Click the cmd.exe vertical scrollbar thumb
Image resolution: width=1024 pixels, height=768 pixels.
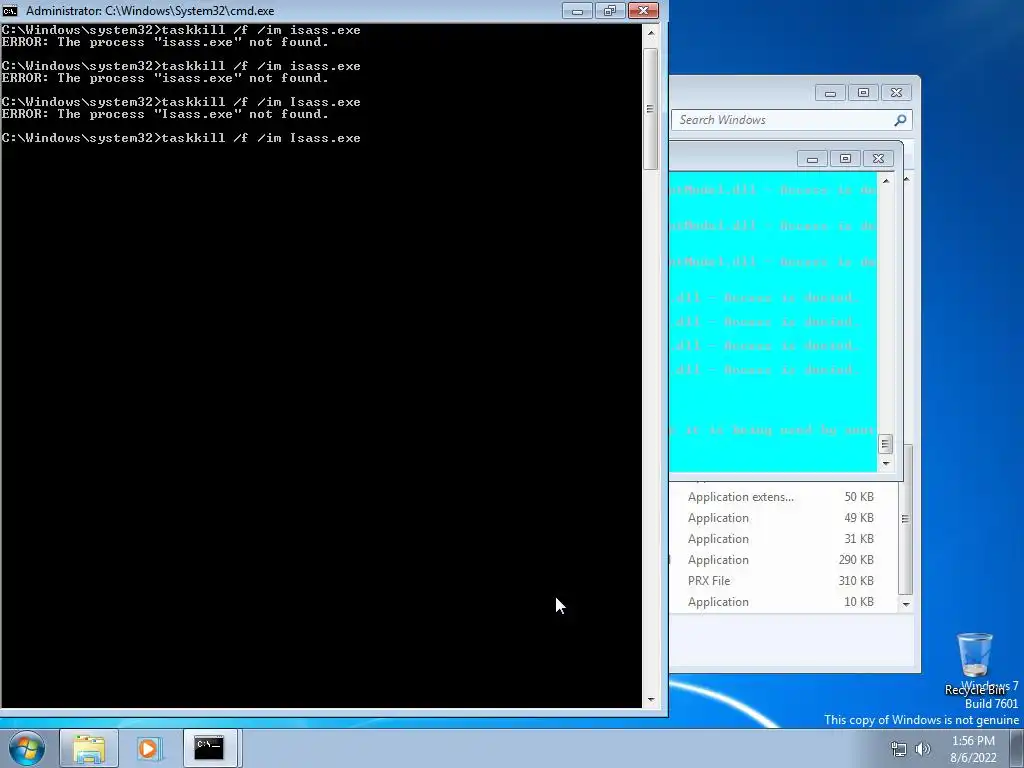650,108
